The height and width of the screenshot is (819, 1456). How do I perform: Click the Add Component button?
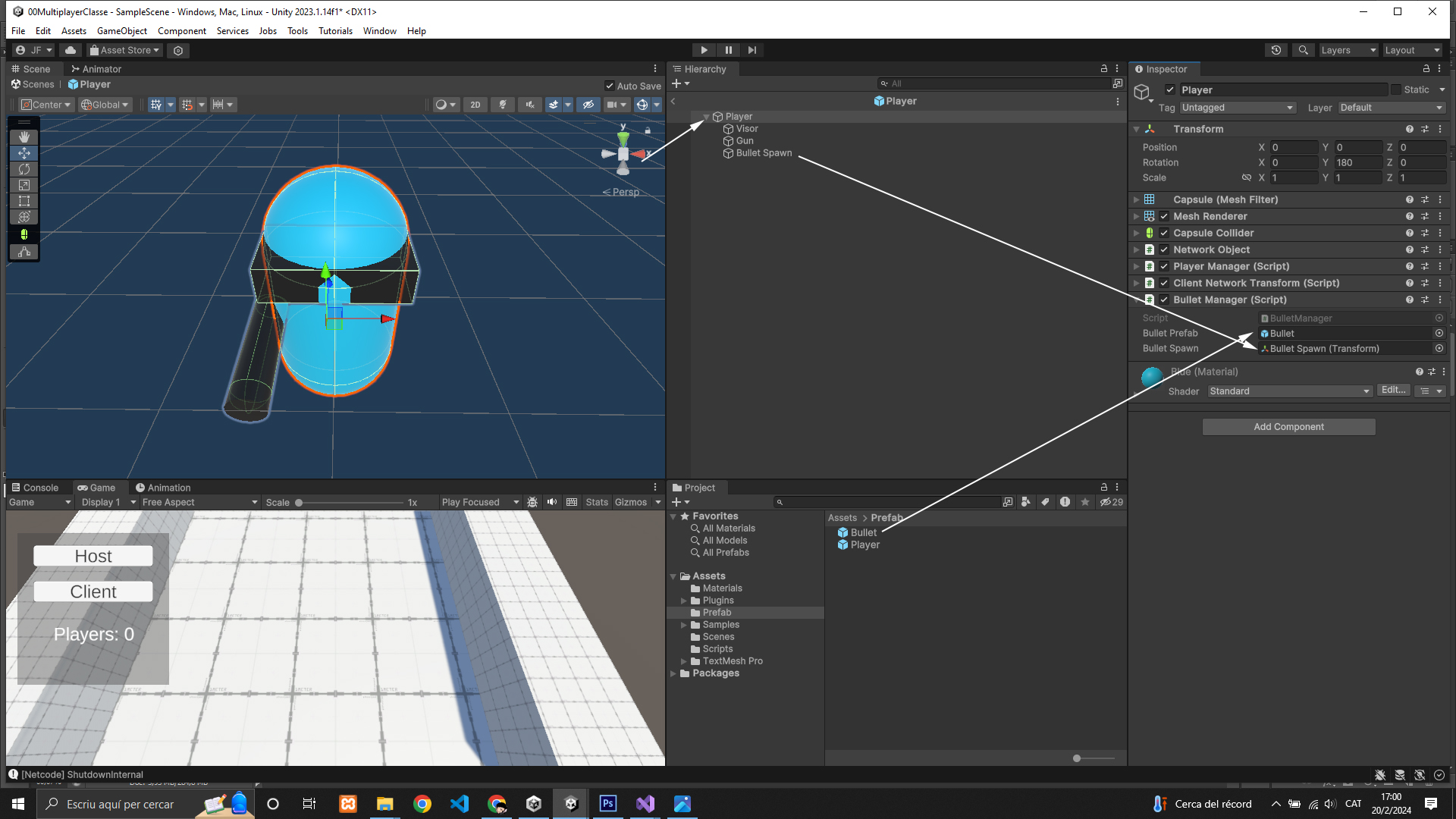(1288, 427)
